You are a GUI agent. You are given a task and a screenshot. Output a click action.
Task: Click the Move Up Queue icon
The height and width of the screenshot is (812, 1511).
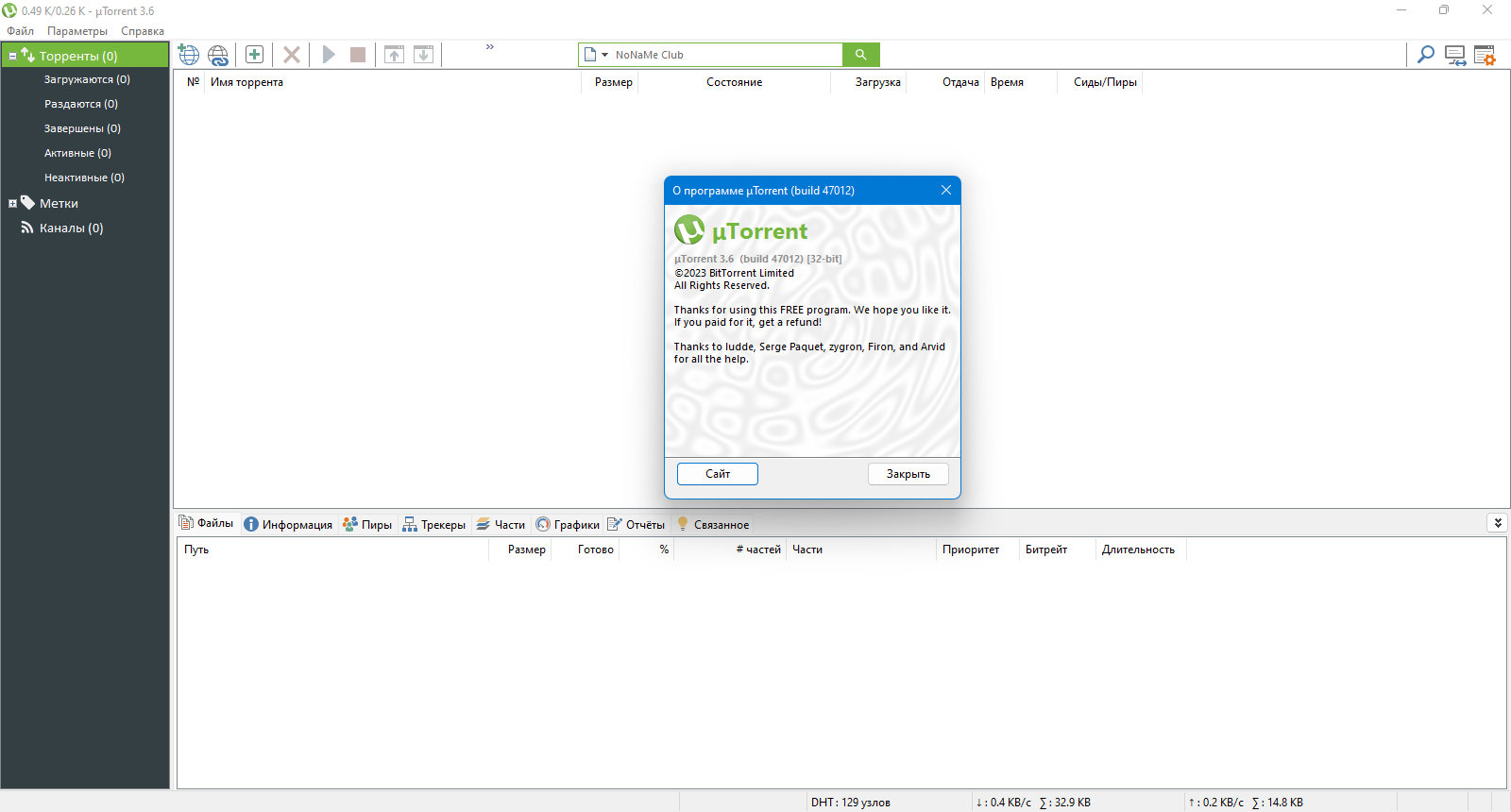click(x=395, y=55)
